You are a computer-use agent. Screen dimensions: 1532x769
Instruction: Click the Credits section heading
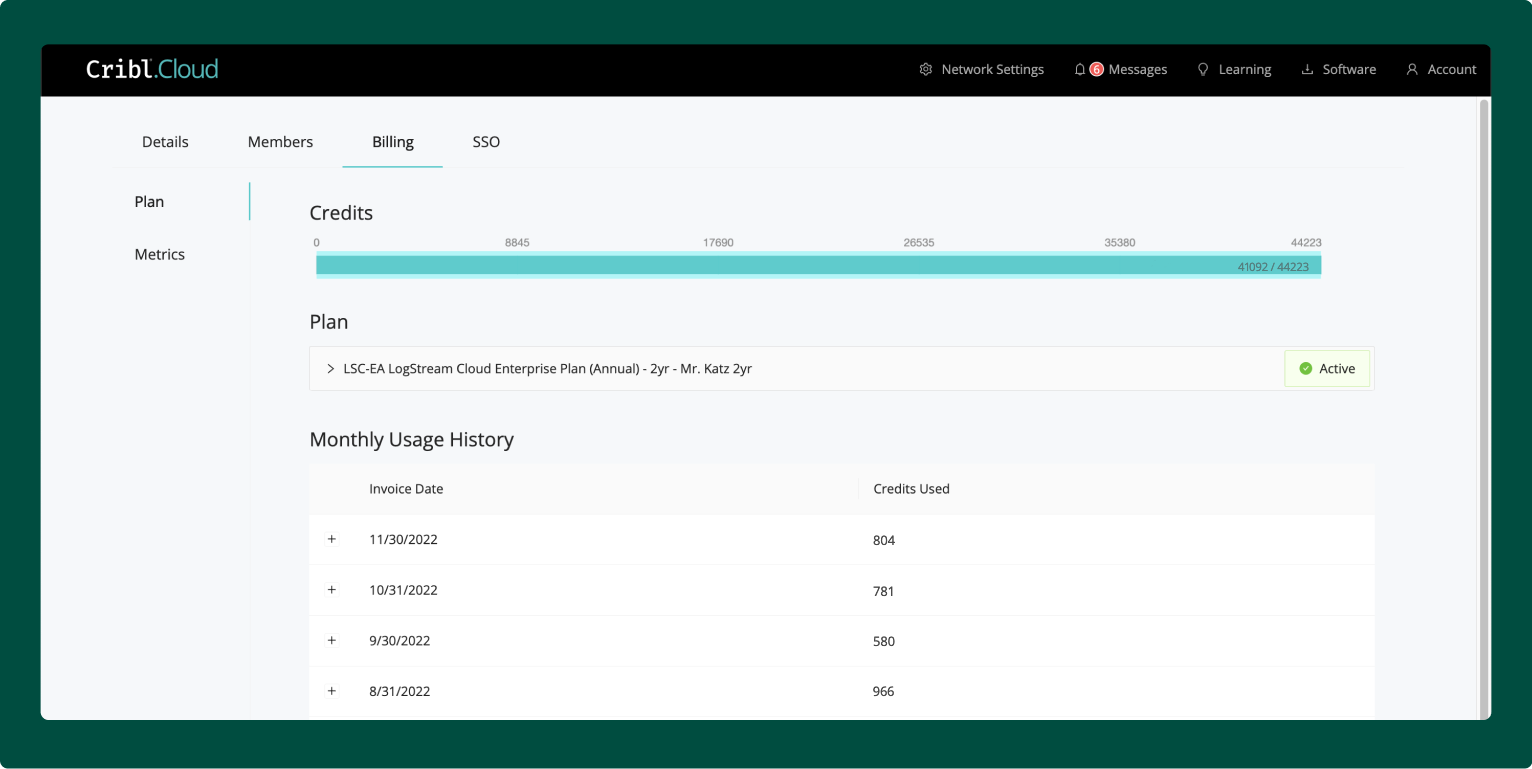(x=341, y=213)
